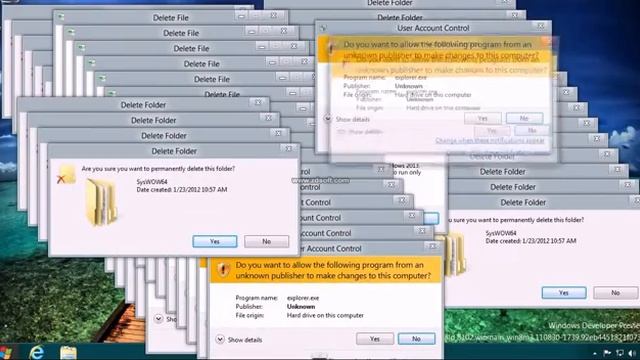Click "Are you sure you want to permanently delete this folder?" in the fully visible dialog
Viewport: 640px width, 360px height.
click(x=158, y=169)
